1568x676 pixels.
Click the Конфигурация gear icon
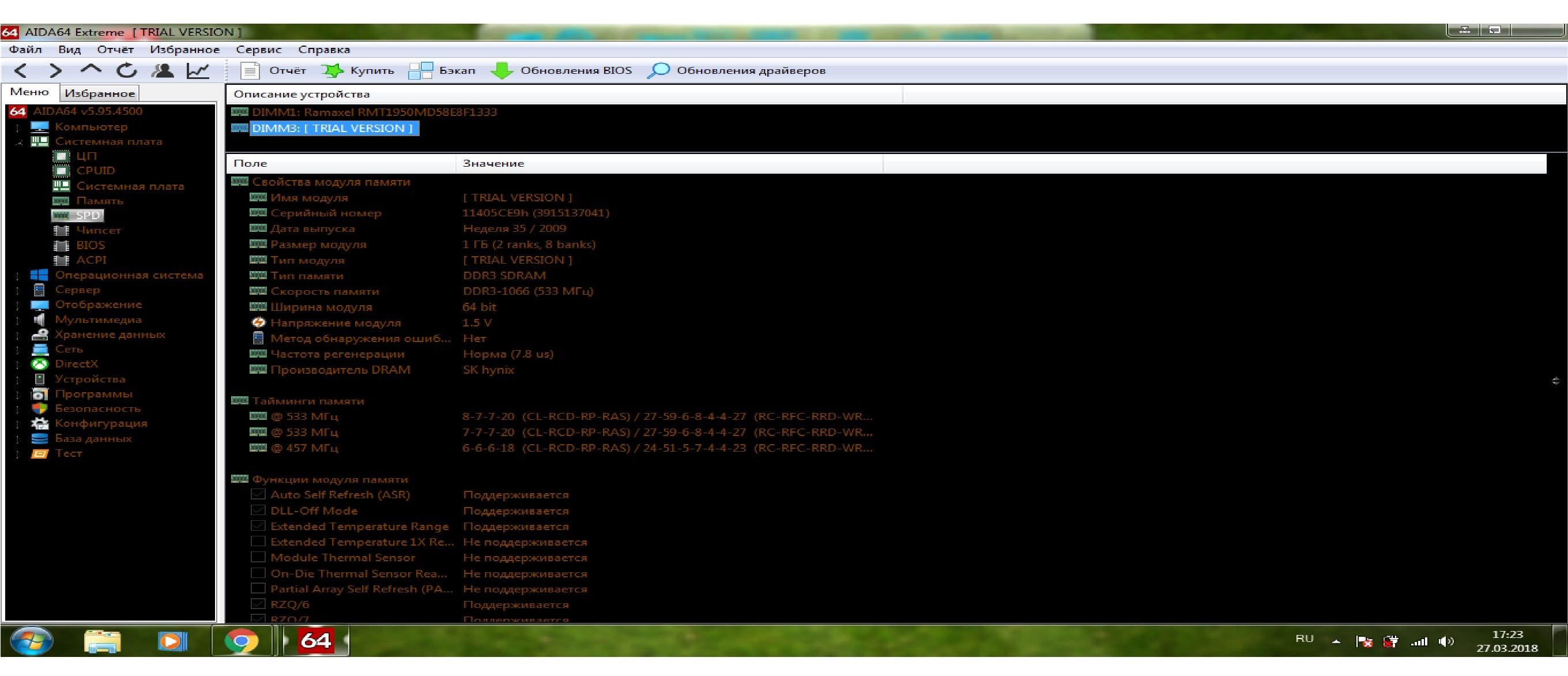tap(40, 424)
